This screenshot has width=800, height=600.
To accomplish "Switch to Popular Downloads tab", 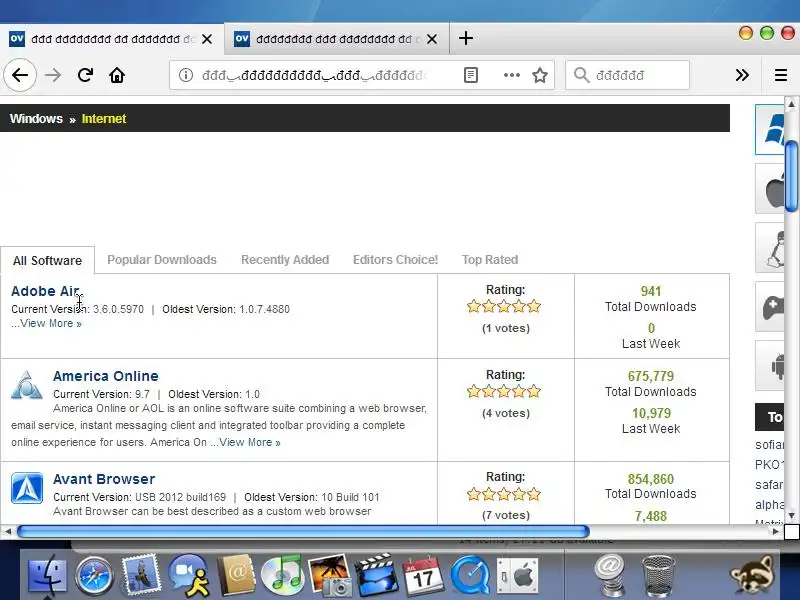I will tap(162, 260).
